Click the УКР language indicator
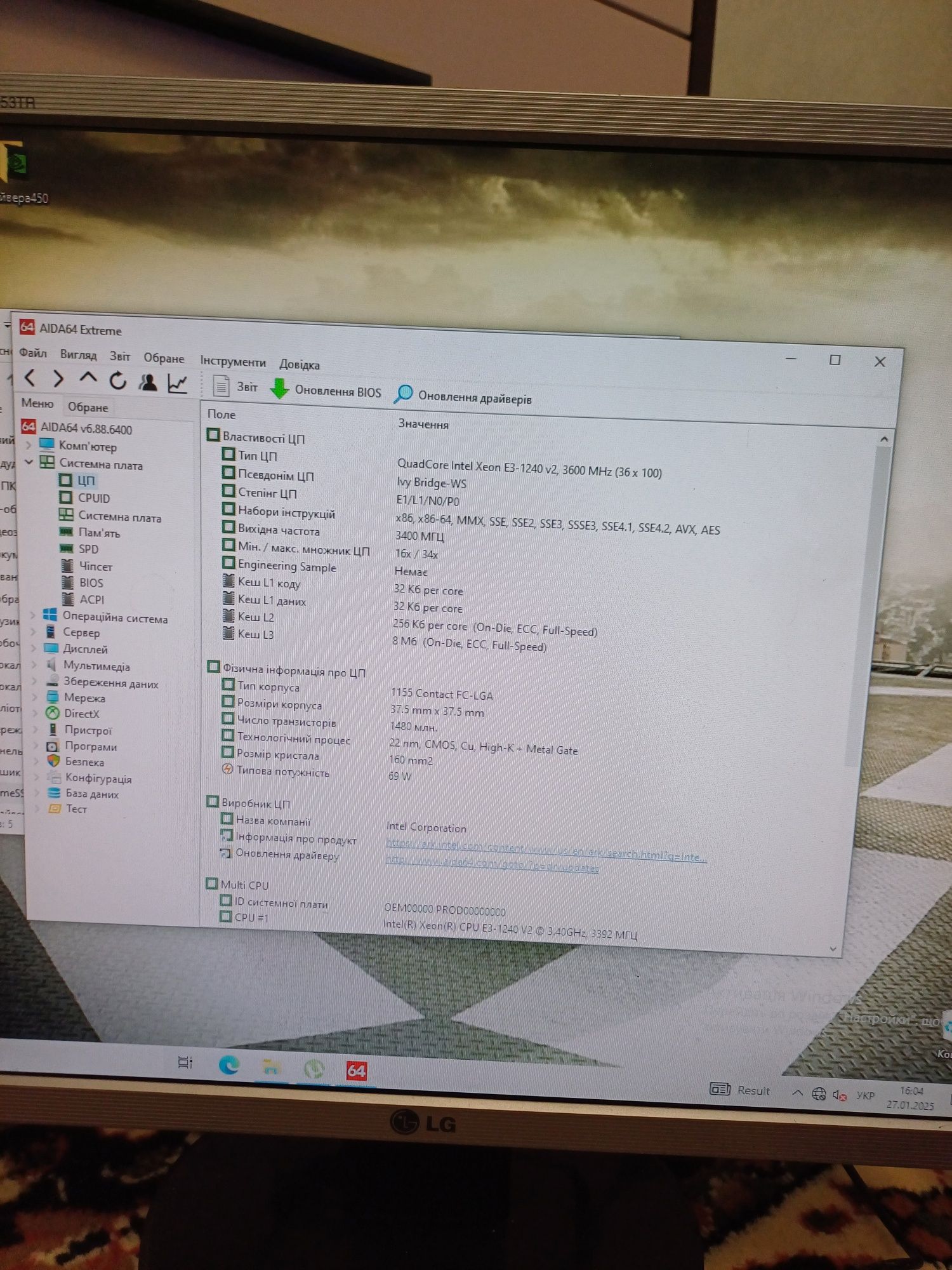952x1270 pixels. (x=865, y=1095)
